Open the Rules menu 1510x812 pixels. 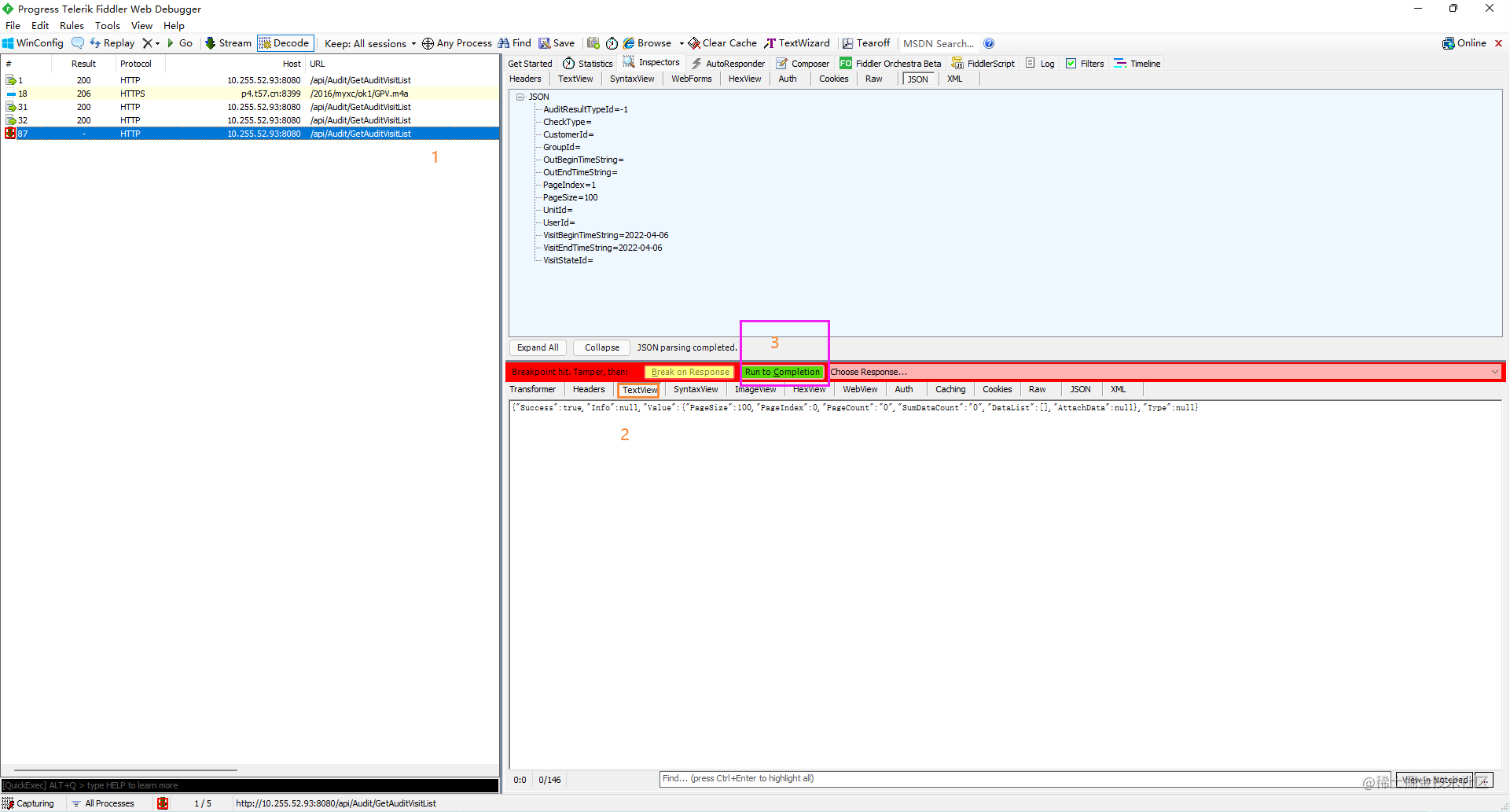click(72, 25)
